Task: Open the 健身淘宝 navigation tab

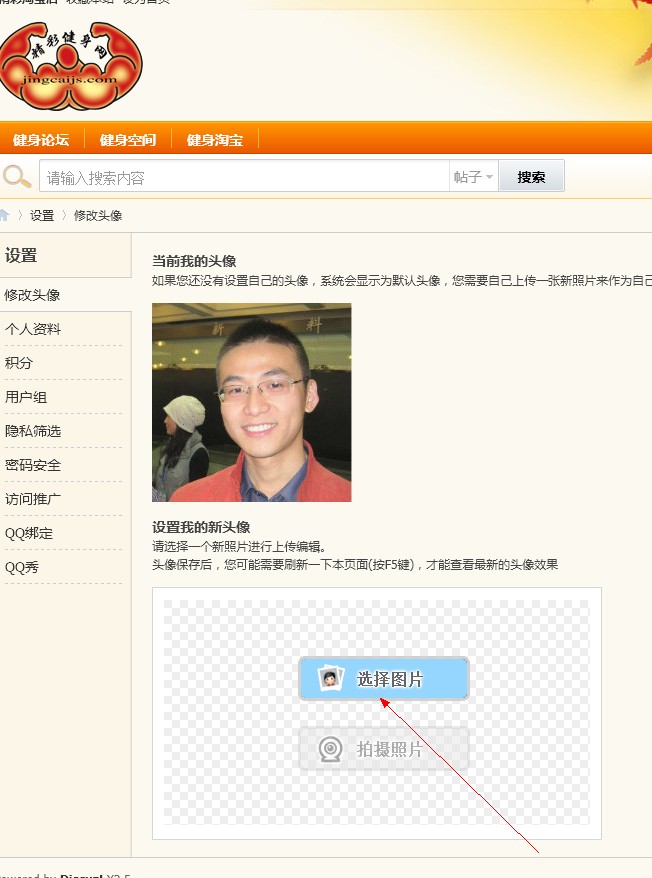Action: (x=215, y=139)
